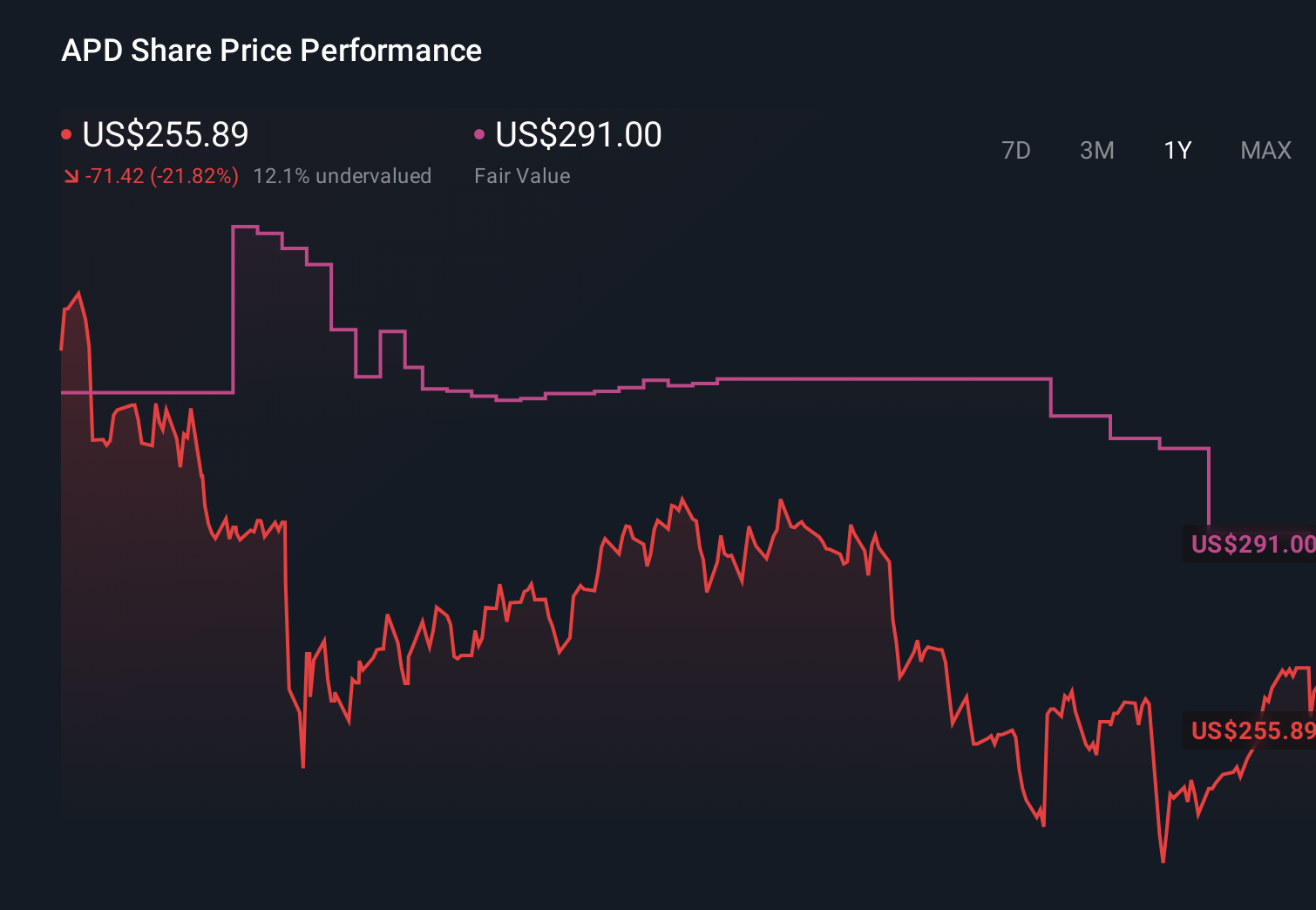Click the purple Fair Value step line
The image size is (1316, 910).
pos(872,378)
